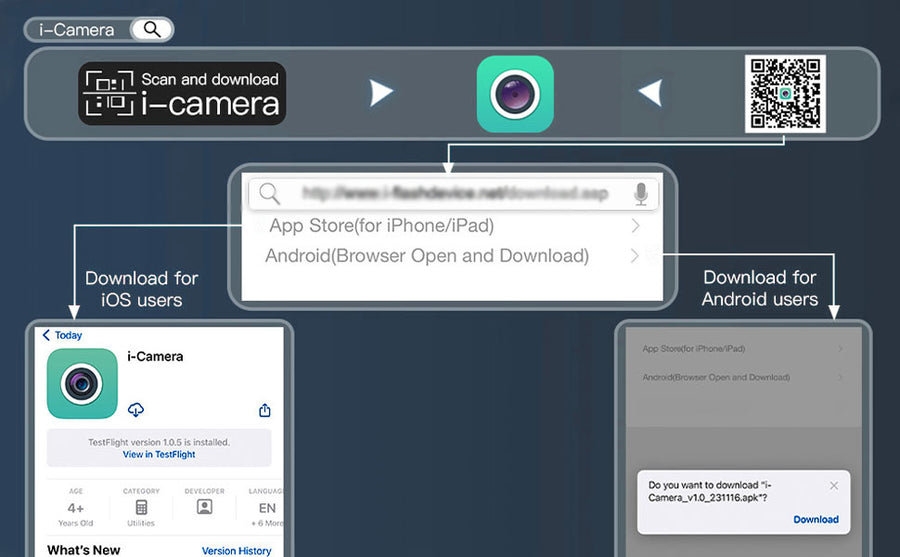The width and height of the screenshot is (900, 557).
Task: Tap the chevron on dimmed App Store row
Action: [840, 349]
